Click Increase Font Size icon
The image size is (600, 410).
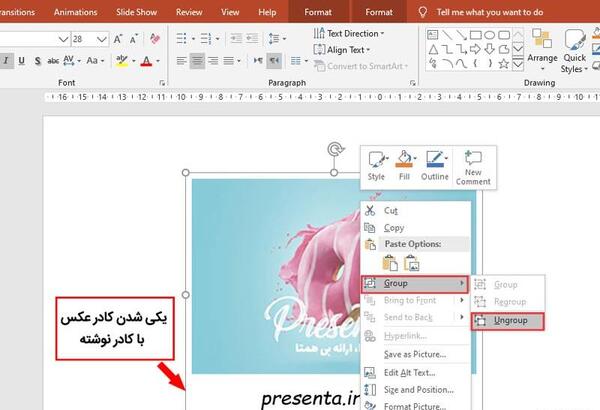[x=117, y=39]
